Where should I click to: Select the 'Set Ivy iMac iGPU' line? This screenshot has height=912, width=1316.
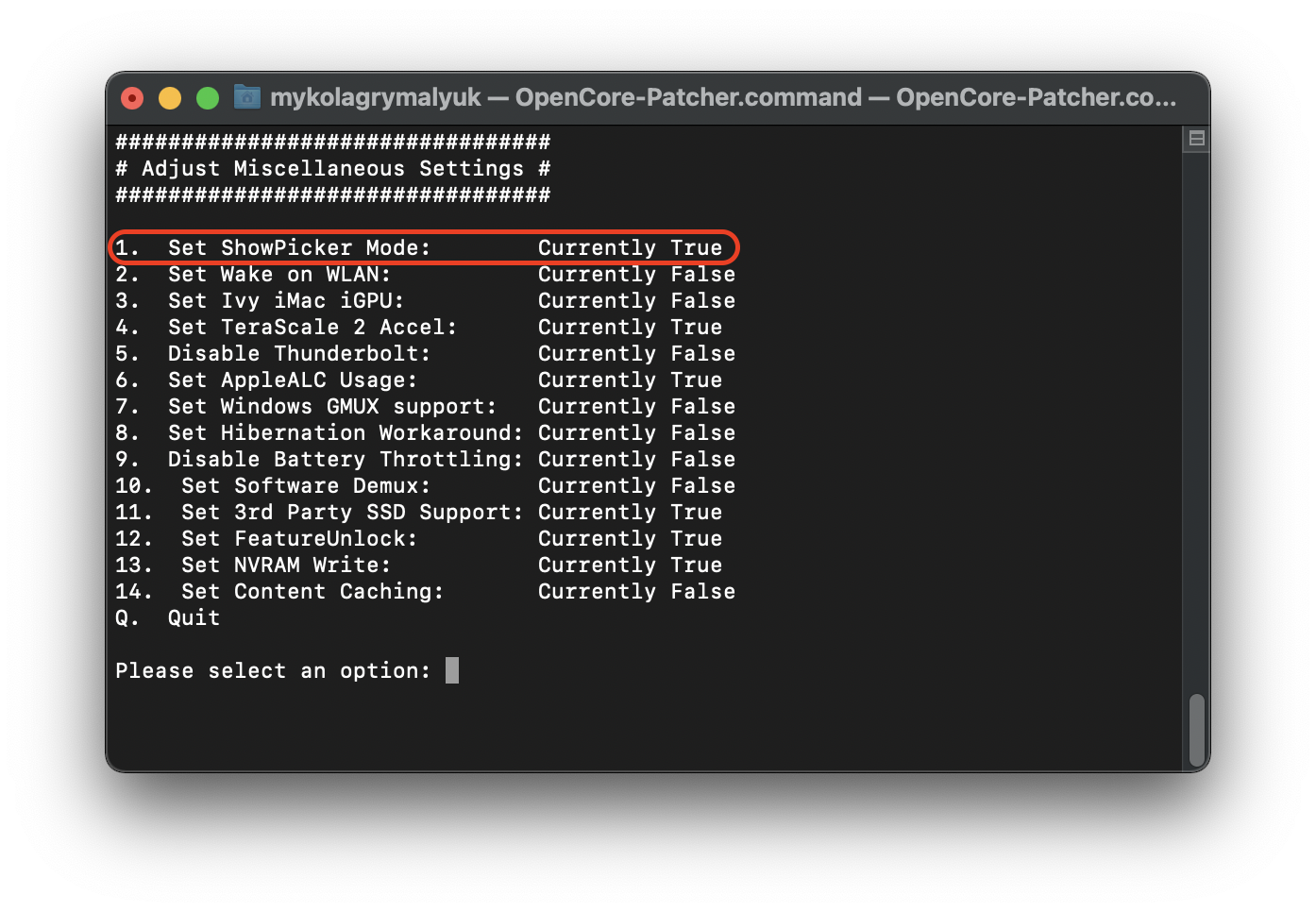tap(285, 301)
